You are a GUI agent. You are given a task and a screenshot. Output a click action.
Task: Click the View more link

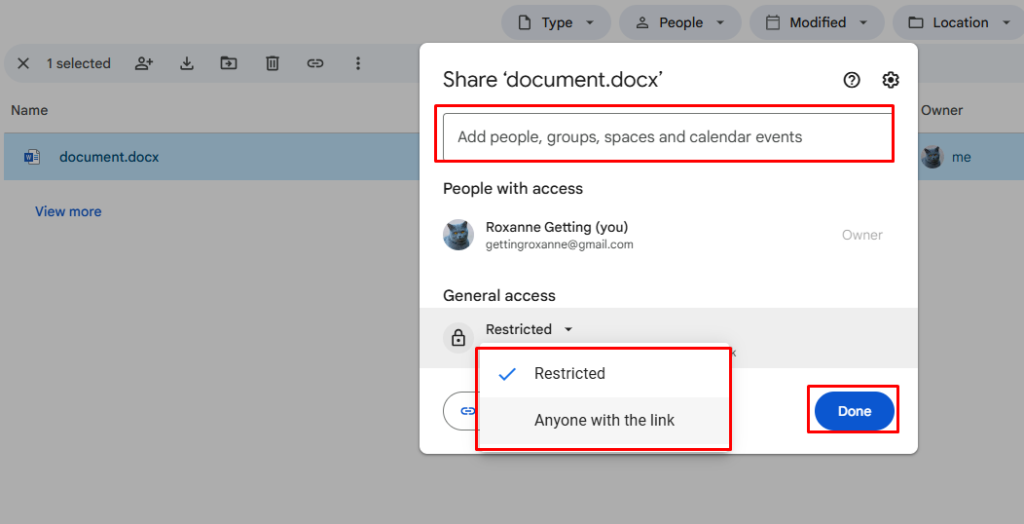[68, 212]
